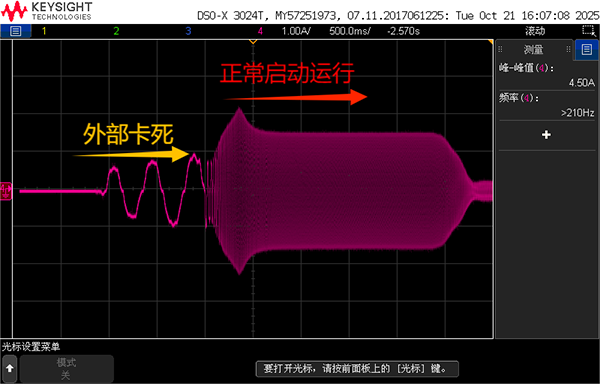
Task: Click the cursor hint message box
Action: 357,369
